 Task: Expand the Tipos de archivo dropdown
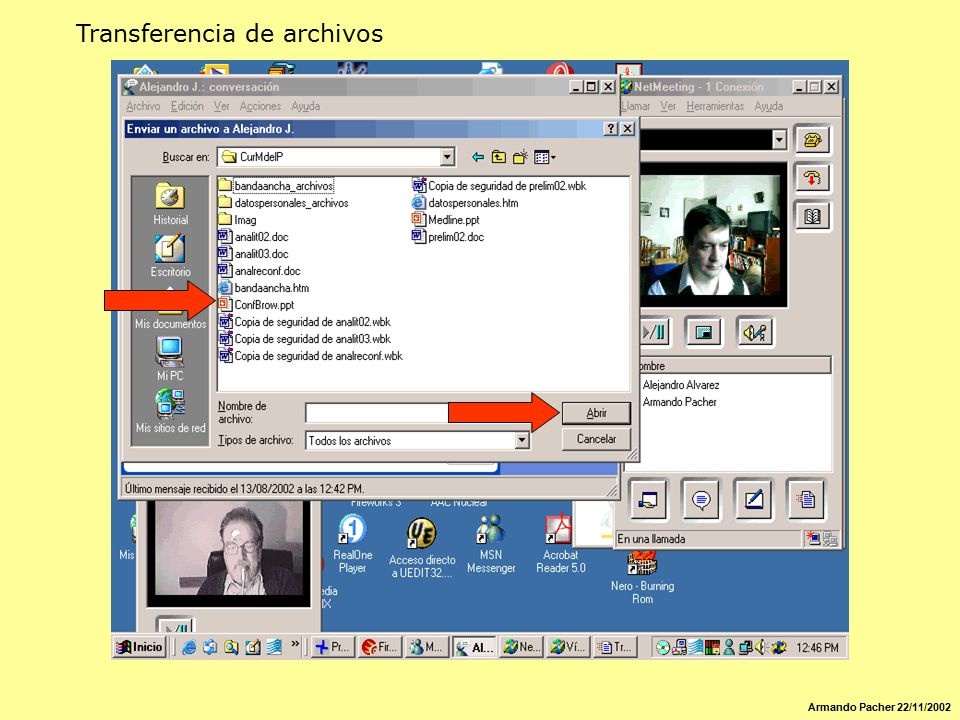pyautogui.click(x=522, y=440)
